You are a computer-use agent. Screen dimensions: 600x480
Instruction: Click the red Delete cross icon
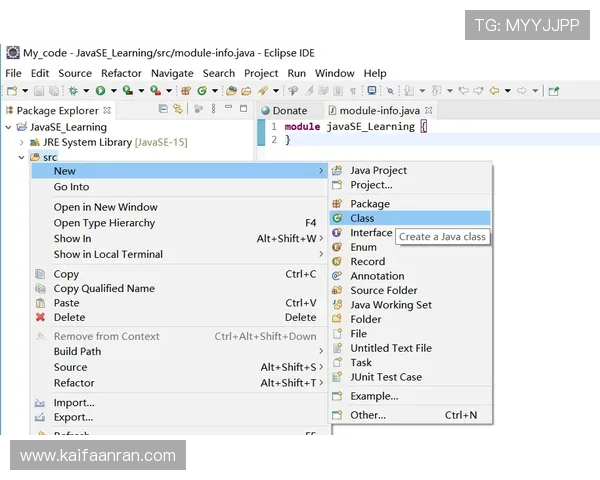coord(40,318)
